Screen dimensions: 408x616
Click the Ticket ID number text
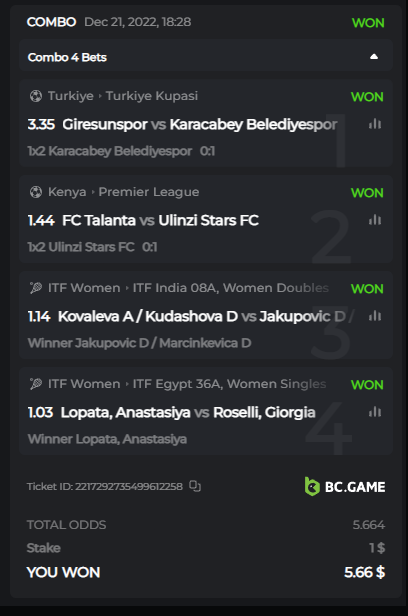pos(129,486)
